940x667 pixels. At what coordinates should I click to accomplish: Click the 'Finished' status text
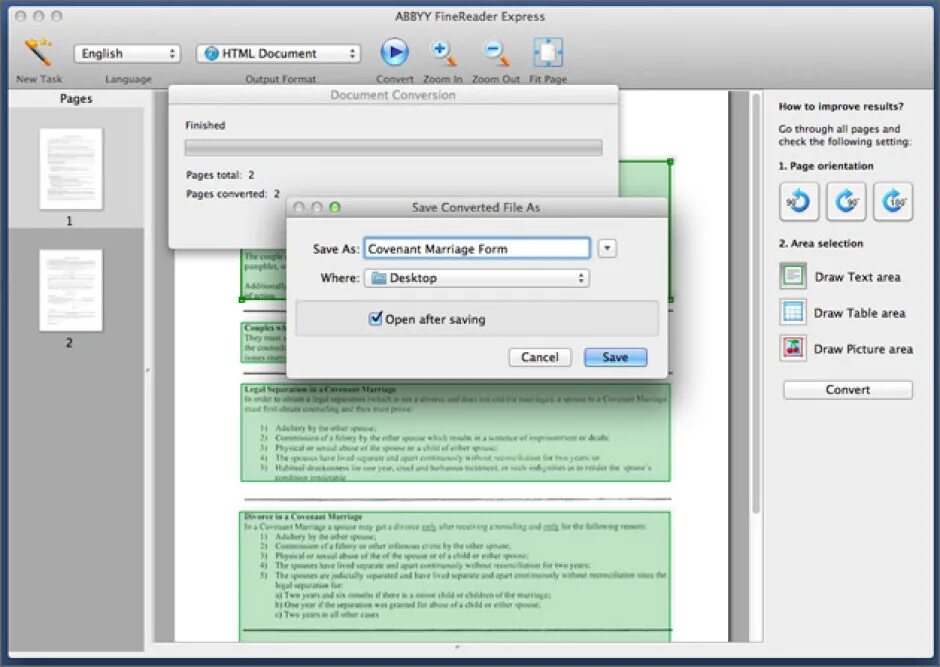205,125
